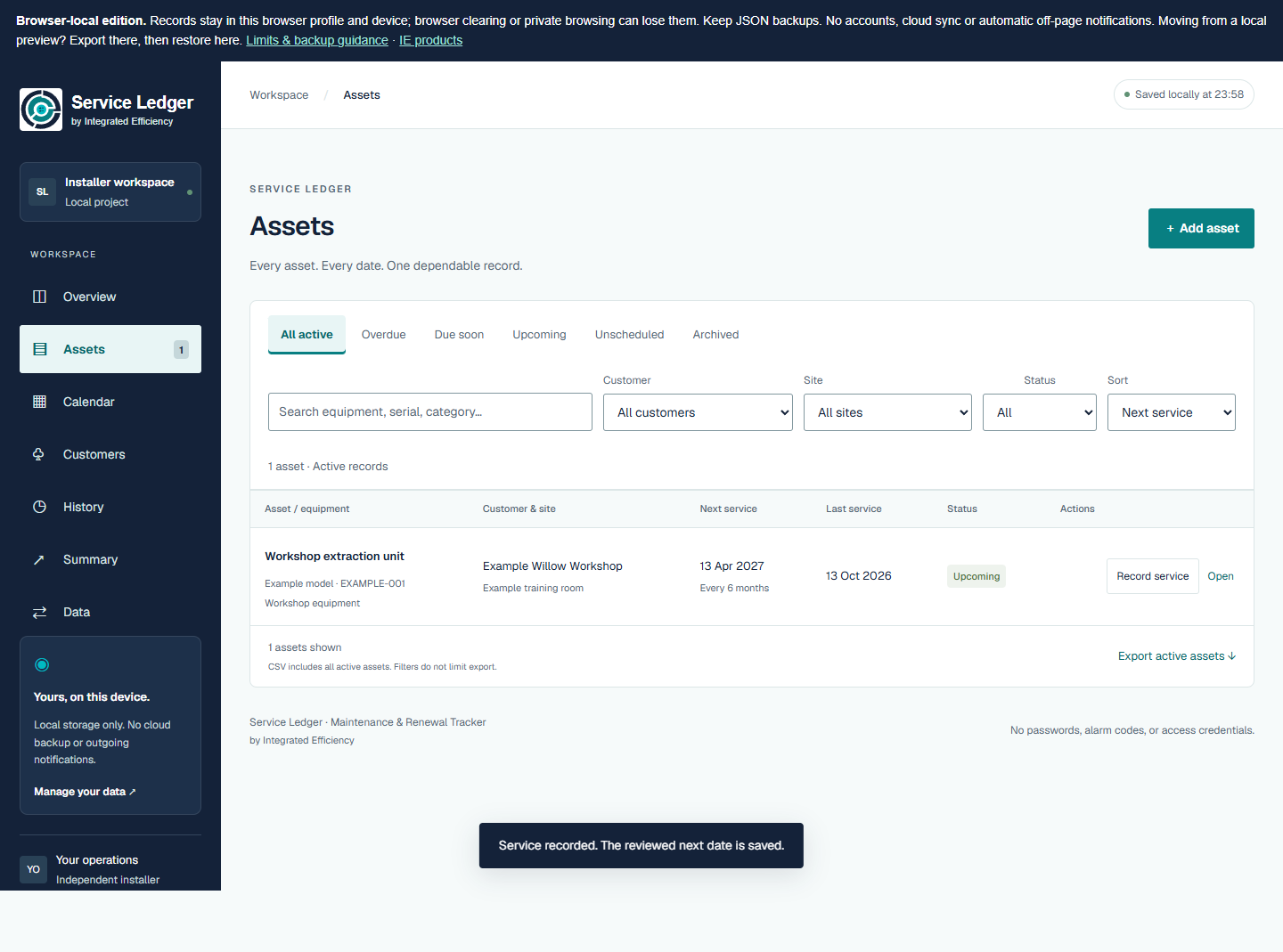Follow the IE products link
Image resolution: width=1283 pixels, height=952 pixels.
click(431, 40)
